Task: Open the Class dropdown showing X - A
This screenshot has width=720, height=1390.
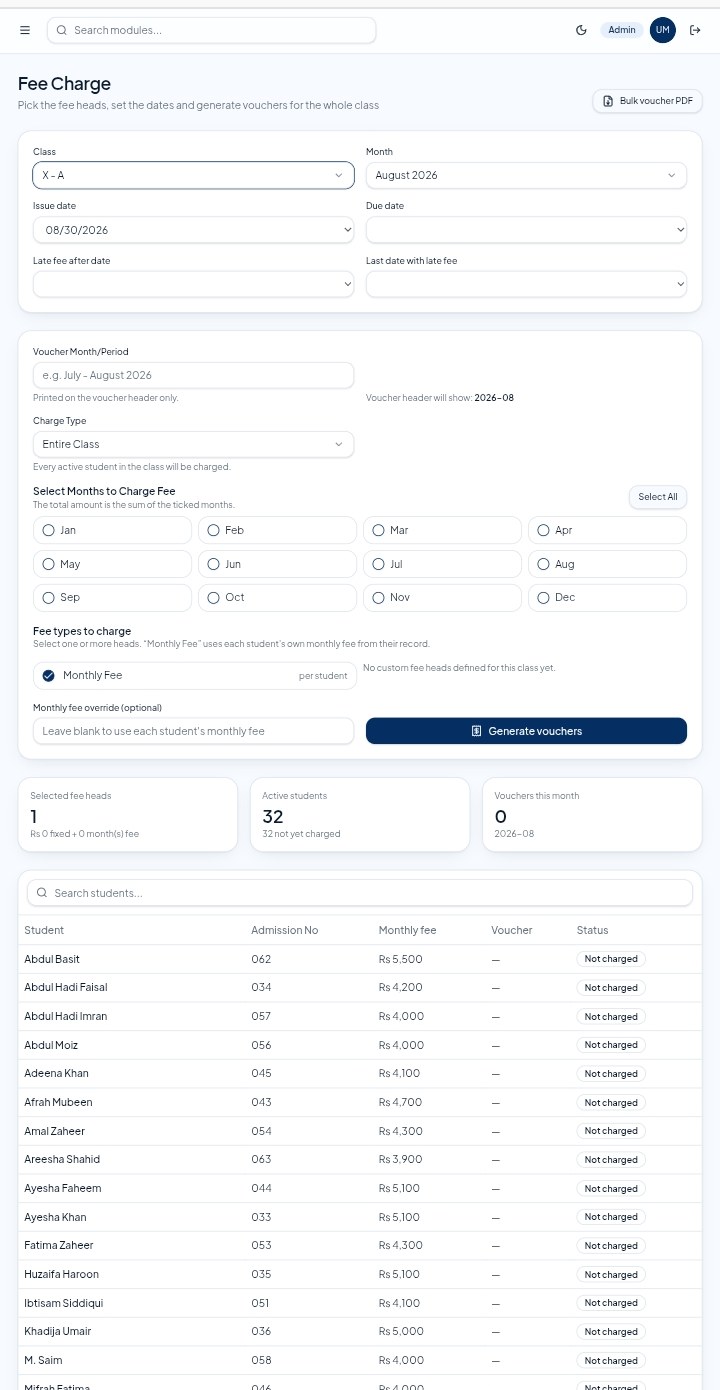Action: 193,175
